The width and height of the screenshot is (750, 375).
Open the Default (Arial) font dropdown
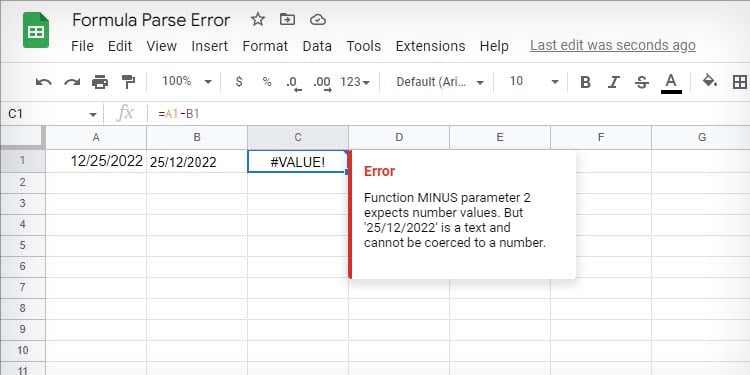click(x=440, y=82)
